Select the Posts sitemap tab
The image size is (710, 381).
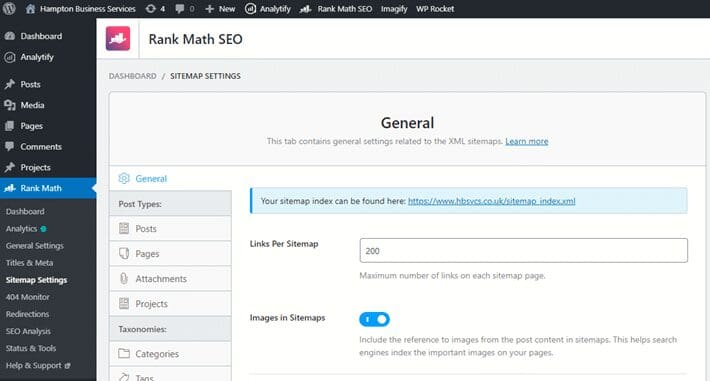170,228
